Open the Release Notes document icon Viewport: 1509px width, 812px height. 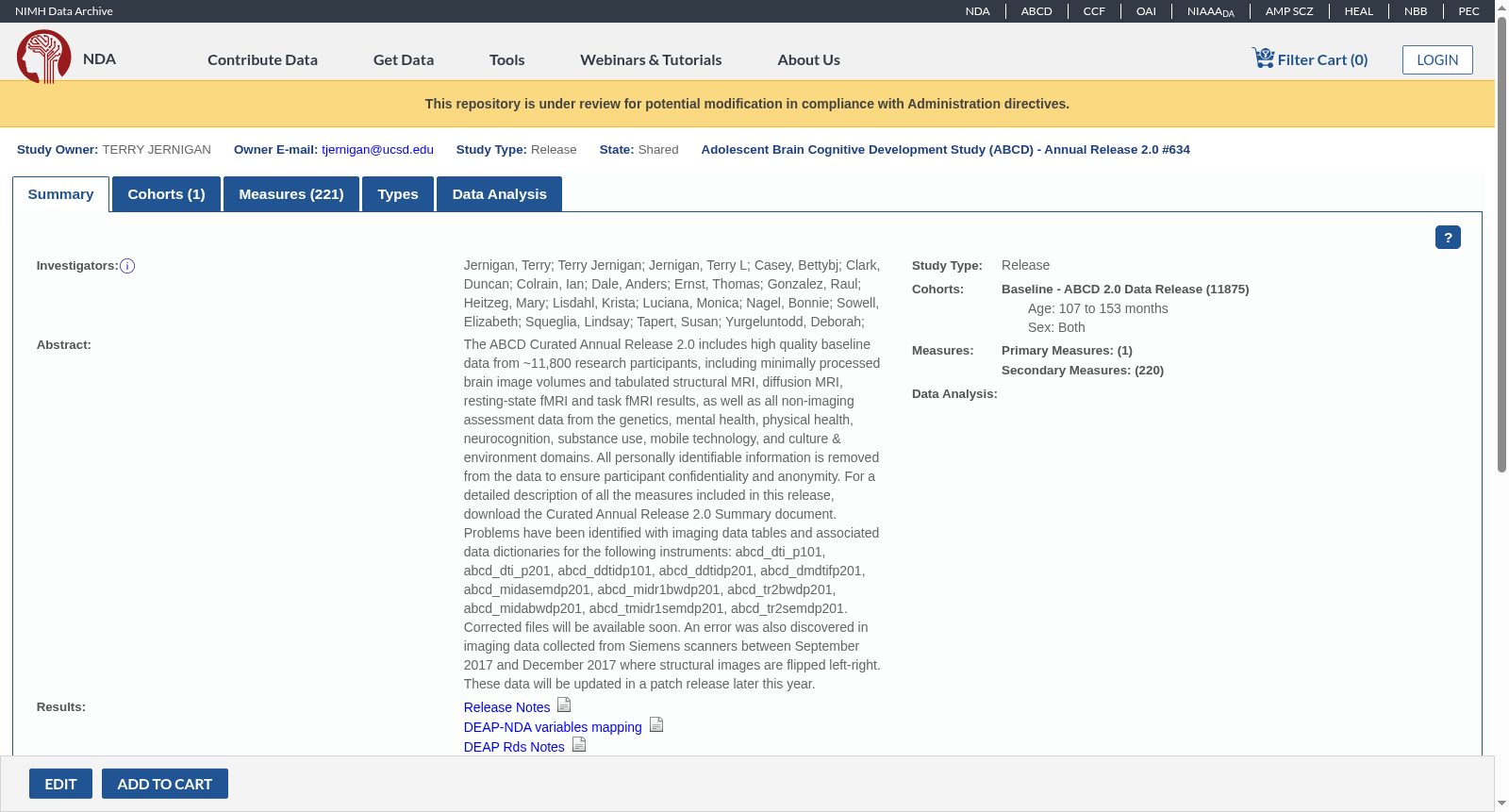tap(564, 705)
